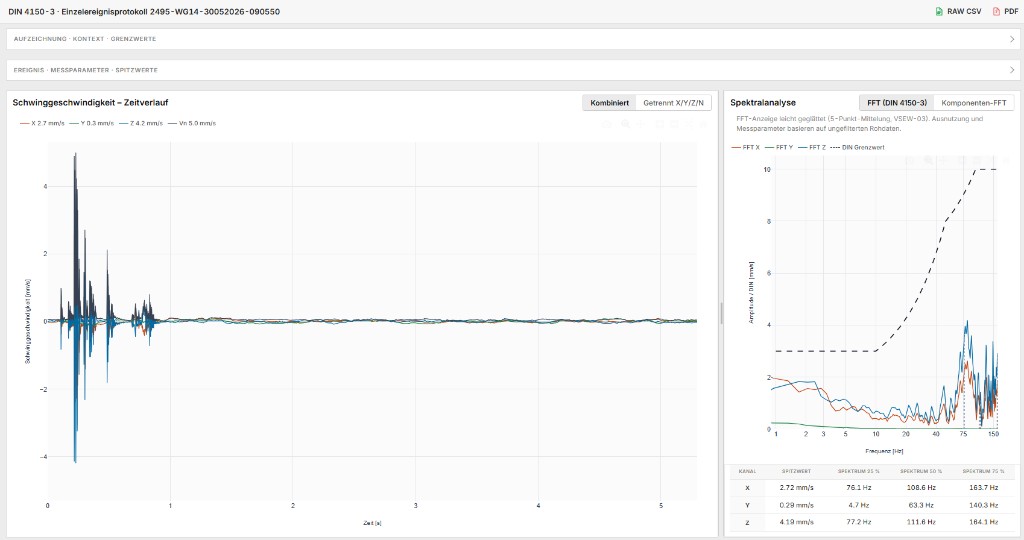Toggle the FFT X legend trace
Image resolution: width=1024 pixels, height=540 pixels.
tap(745, 148)
